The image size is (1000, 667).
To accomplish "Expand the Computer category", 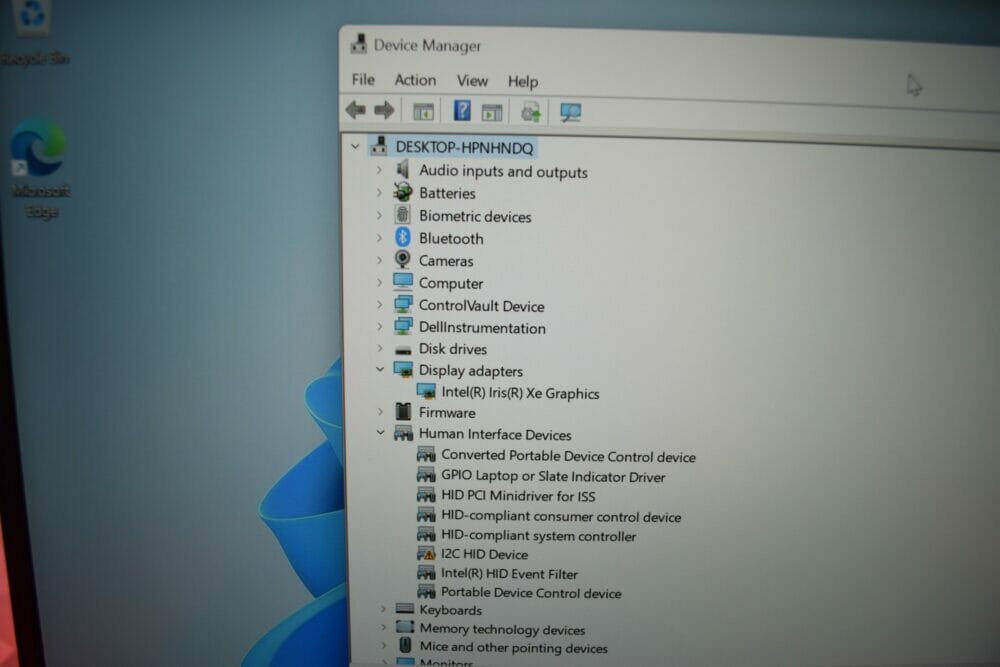I will (x=379, y=282).
